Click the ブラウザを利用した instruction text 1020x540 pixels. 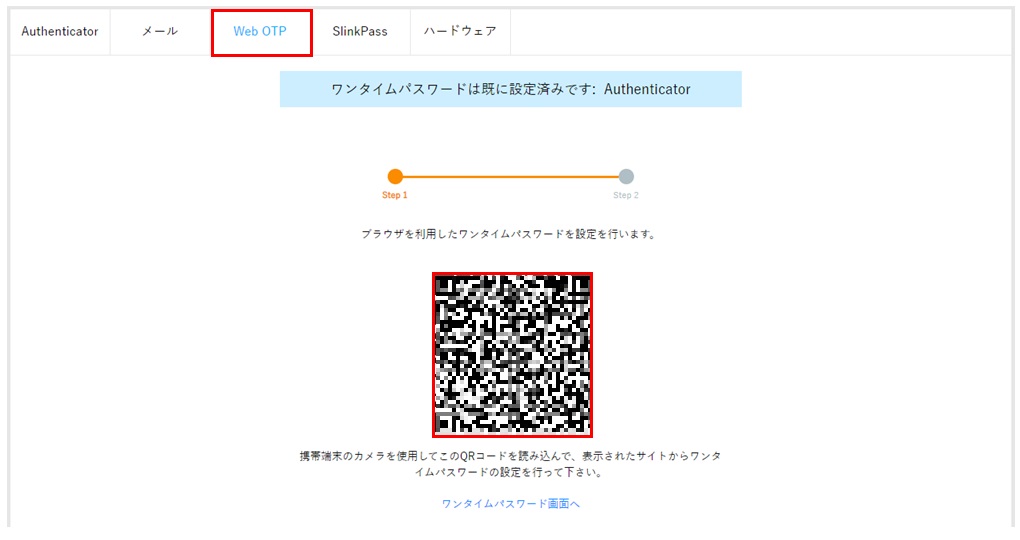509,234
